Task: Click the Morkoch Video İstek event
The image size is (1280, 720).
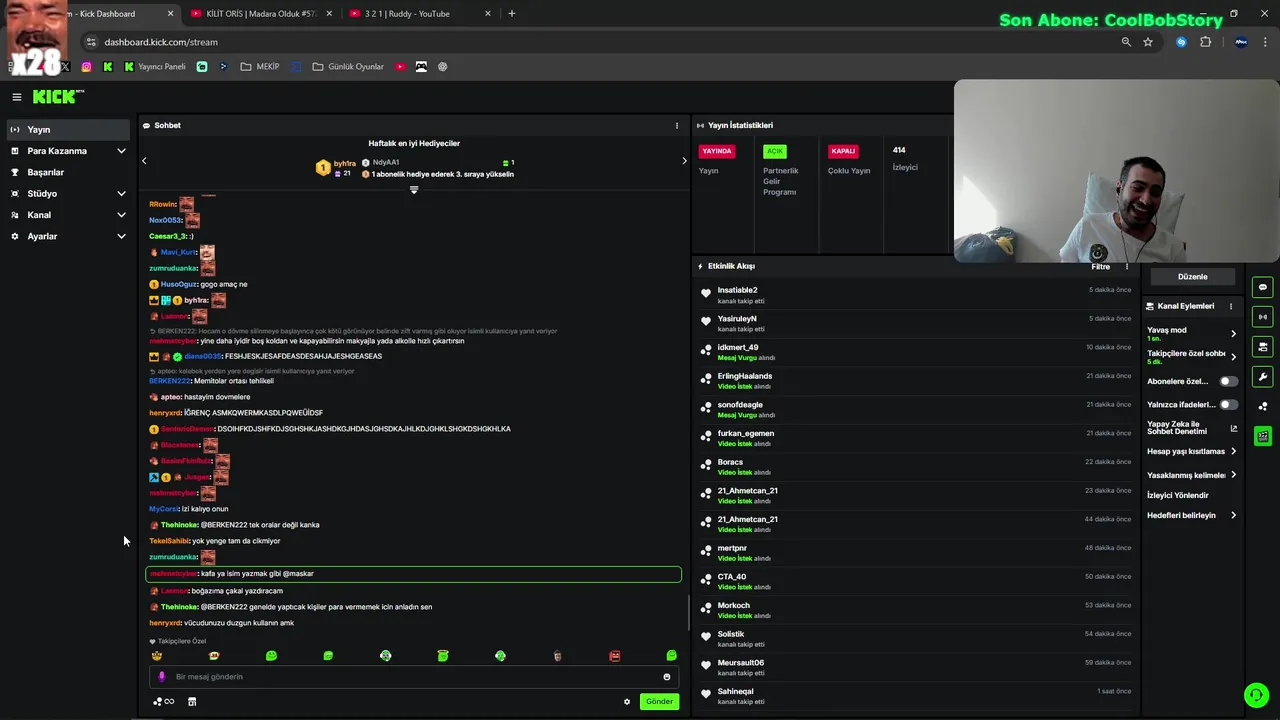Action: coord(916,610)
